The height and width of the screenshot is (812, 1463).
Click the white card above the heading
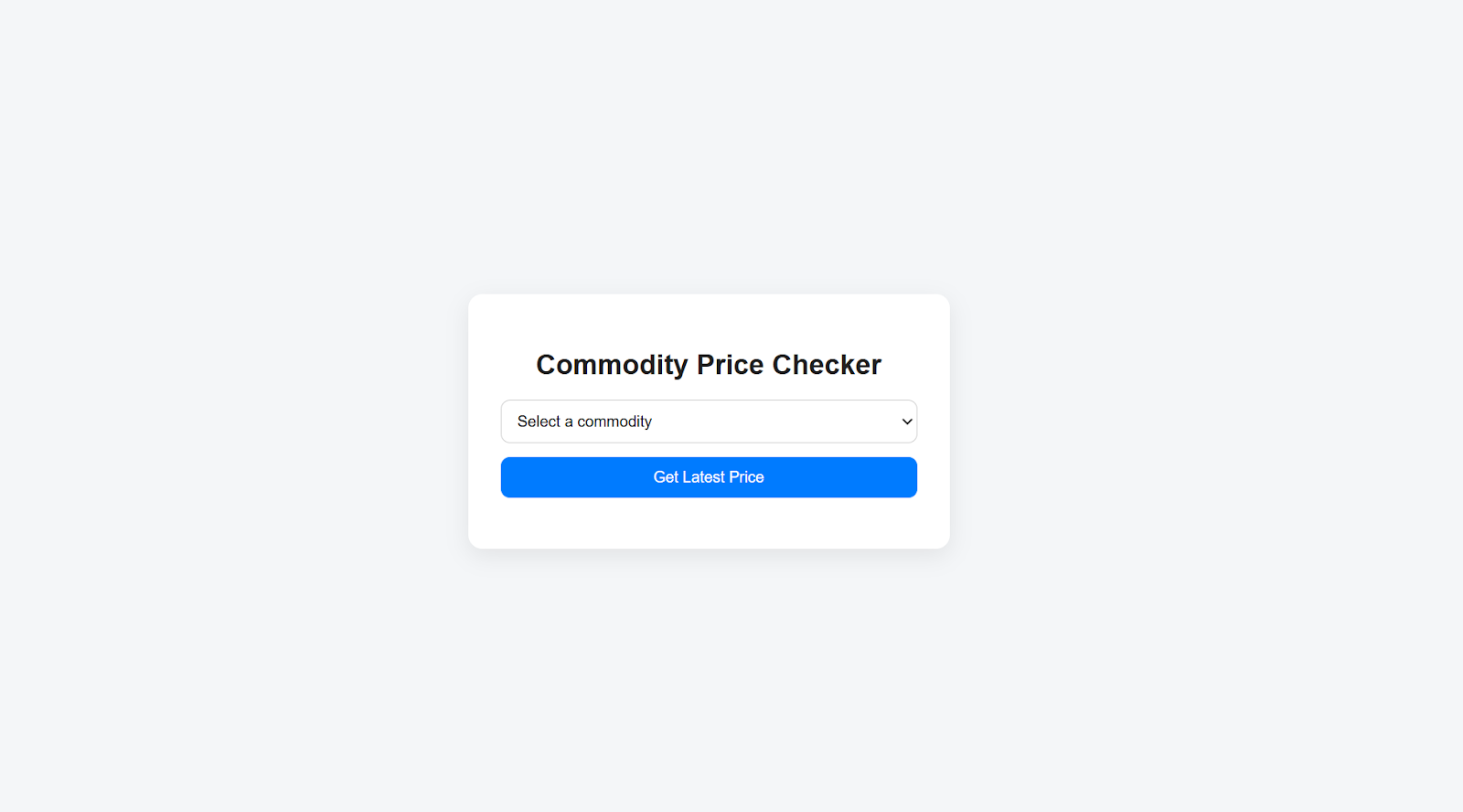pyautogui.click(x=708, y=318)
